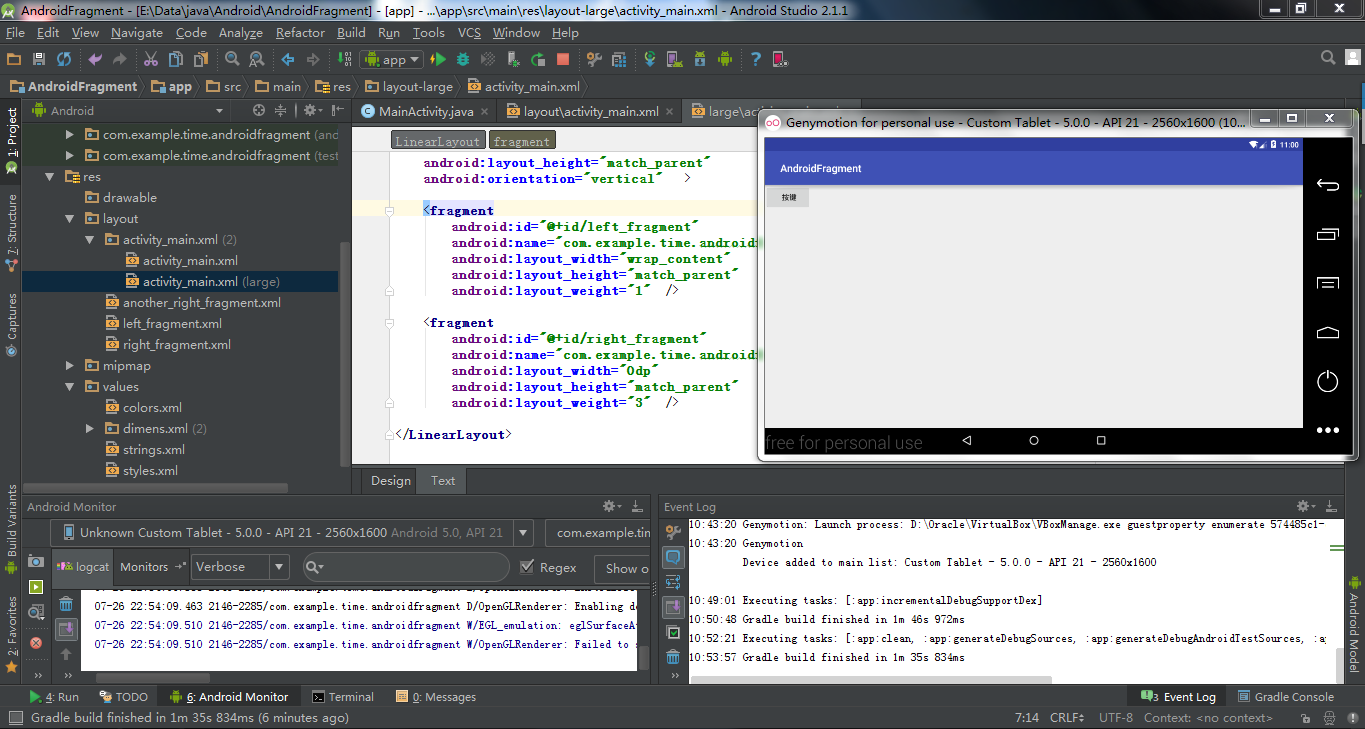This screenshot has width=1365, height=729.
Task: Open Event Log settings wrench icon
Action: point(674,531)
